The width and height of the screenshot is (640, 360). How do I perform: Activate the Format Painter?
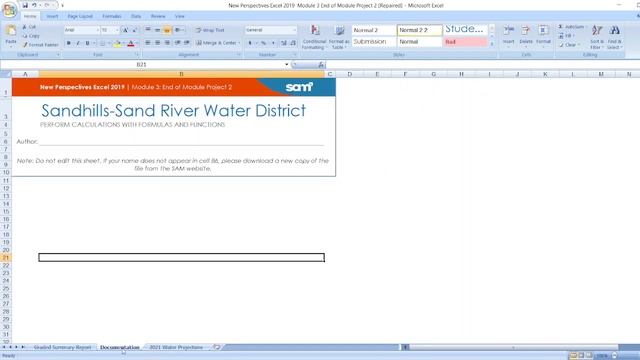tap(41, 45)
